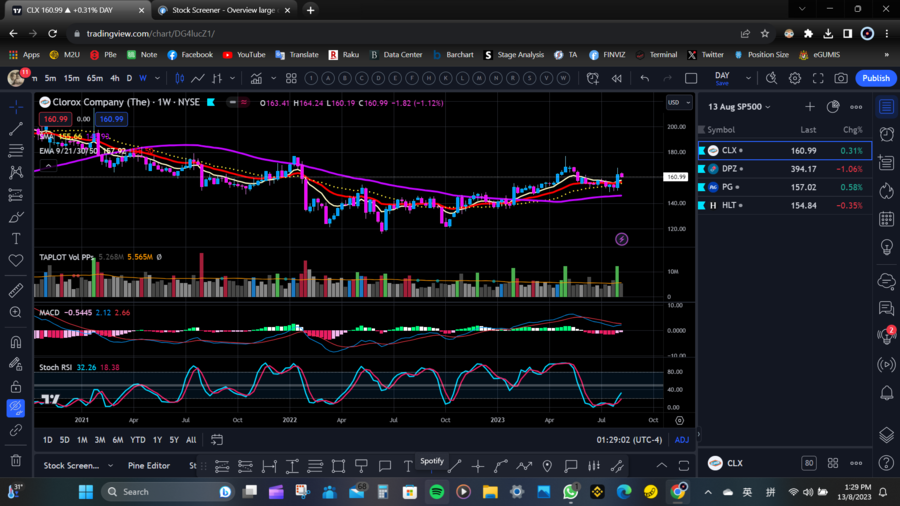
Task: Open the Pine Editor tab
Action: coord(149,465)
